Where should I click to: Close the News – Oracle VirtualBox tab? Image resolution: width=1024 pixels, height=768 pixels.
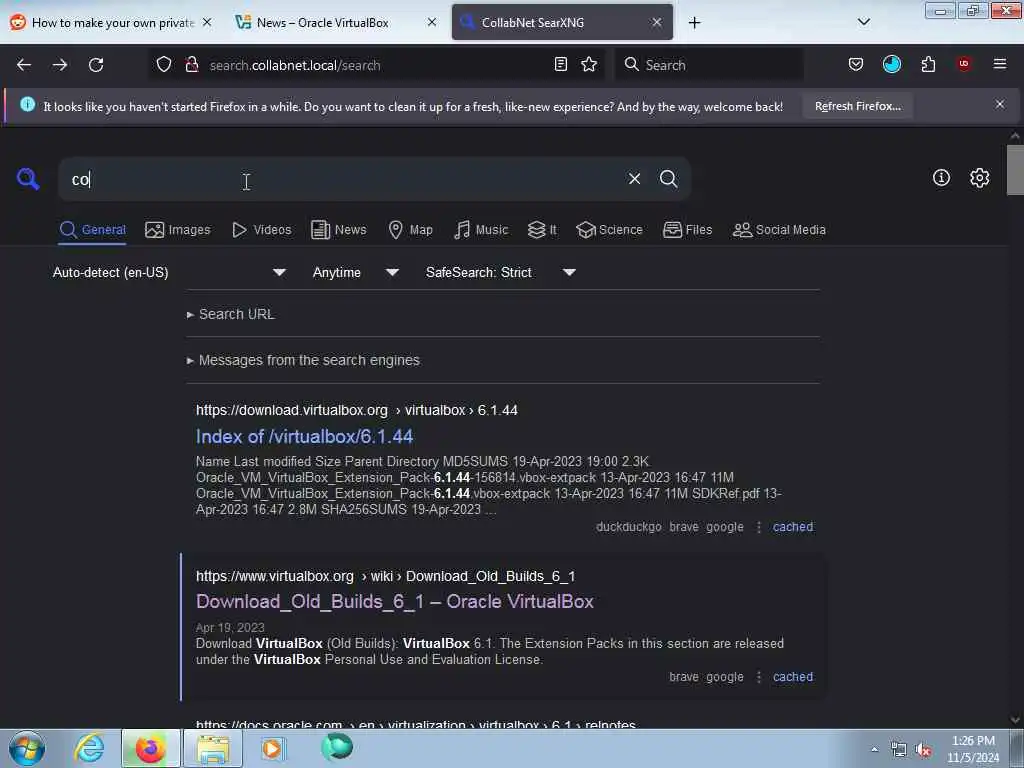432,22
